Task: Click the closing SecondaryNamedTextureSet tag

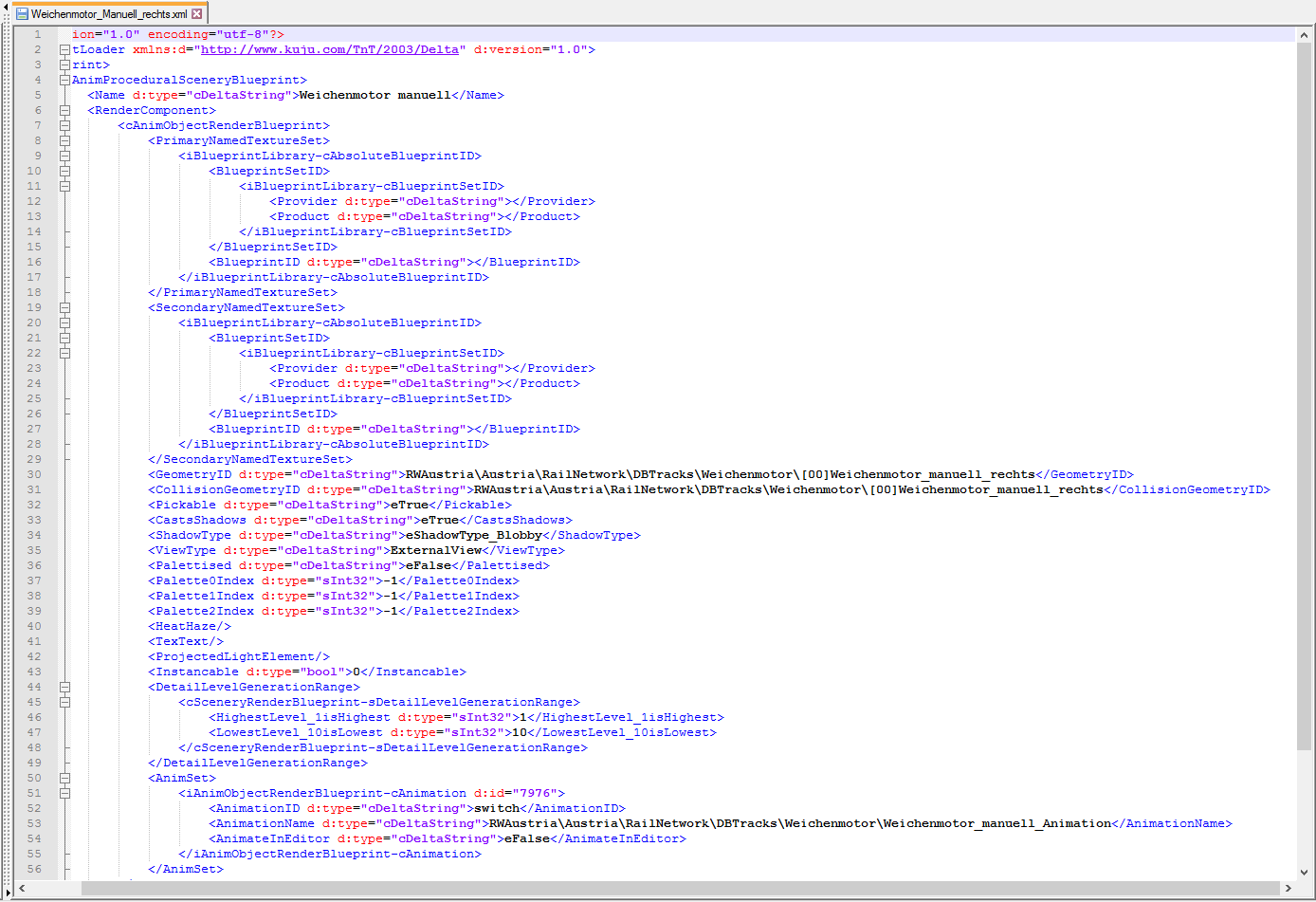Action: tap(250, 459)
